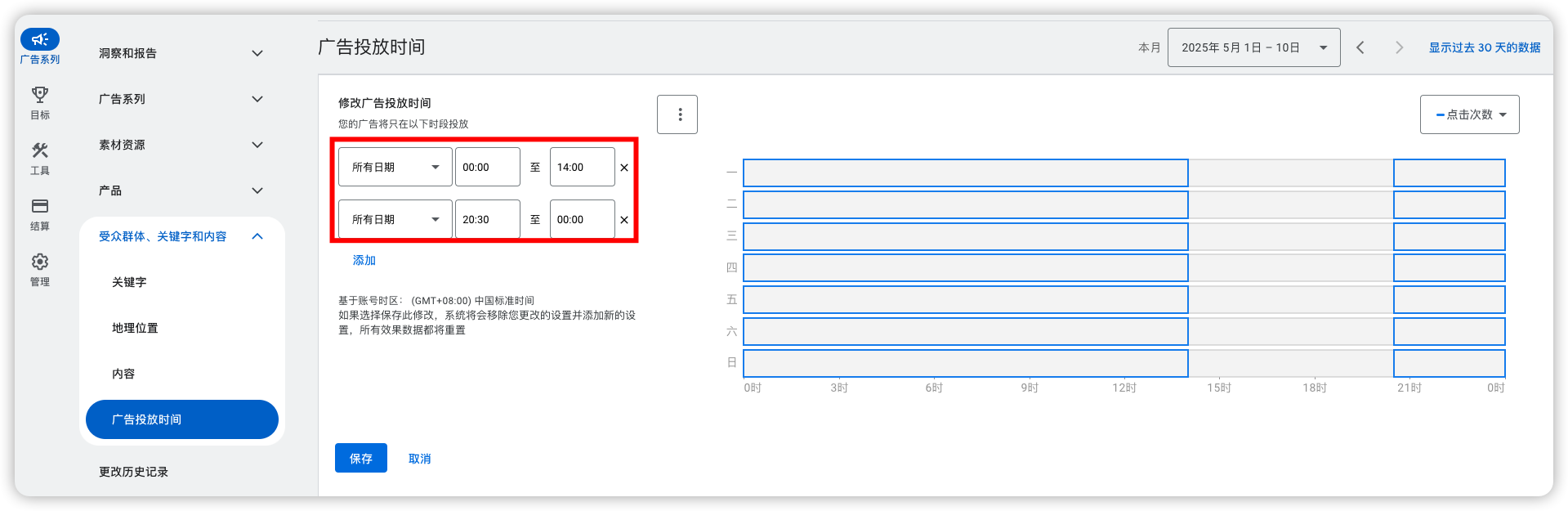Open the 广告系列 megaphone icon in sidebar
Image resolution: width=1568 pixels, height=511 pixels.
pos(39,40)
